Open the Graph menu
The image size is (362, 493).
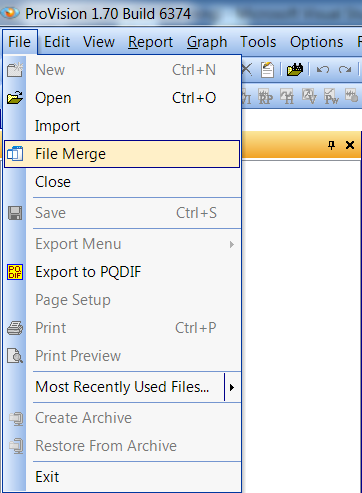pyautogui.click(x=207, y=42)
